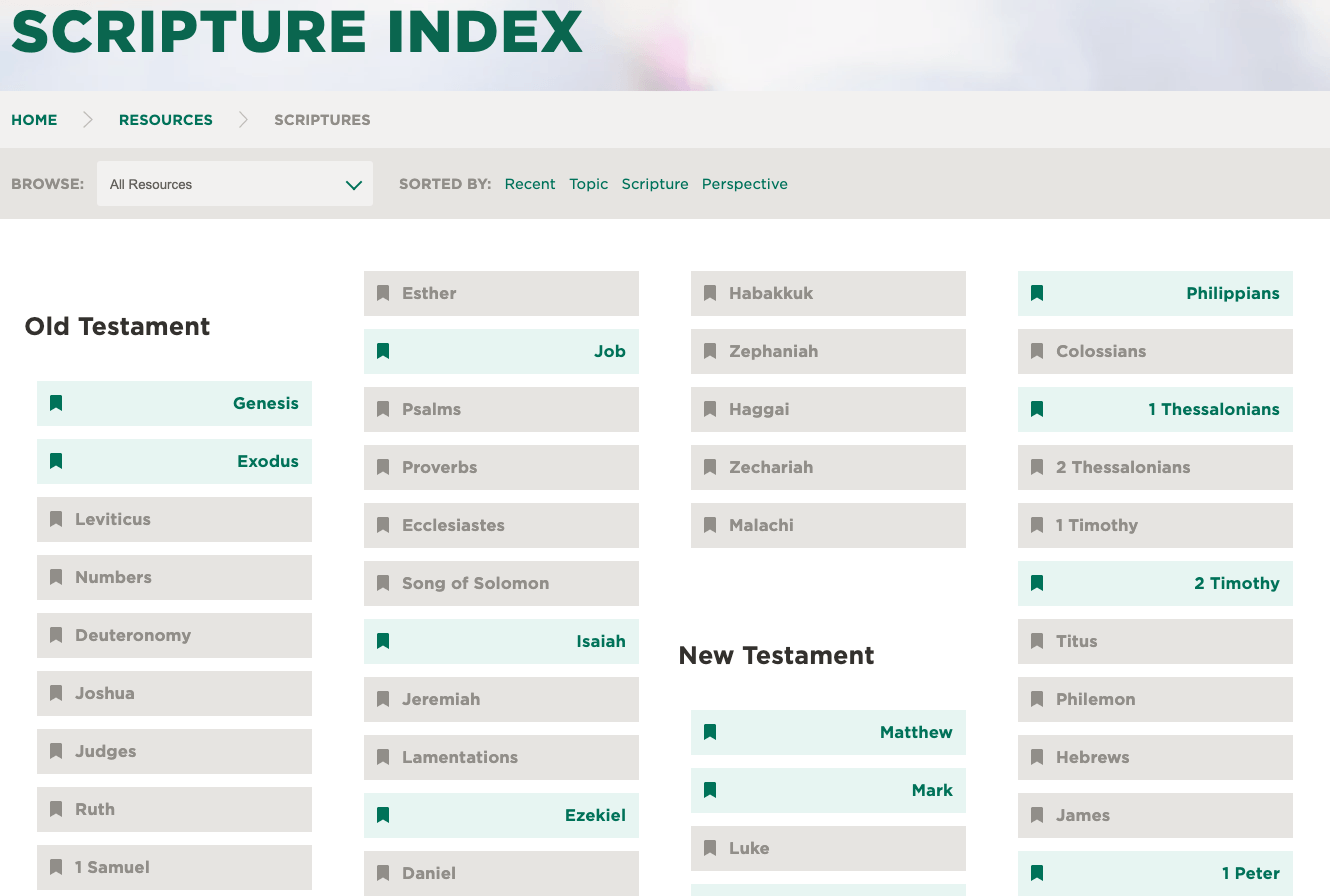Click the bookmark icon next to Job
Image resolution: width=1330 pixels, height=896 pixels.
[x=383, y=351]
